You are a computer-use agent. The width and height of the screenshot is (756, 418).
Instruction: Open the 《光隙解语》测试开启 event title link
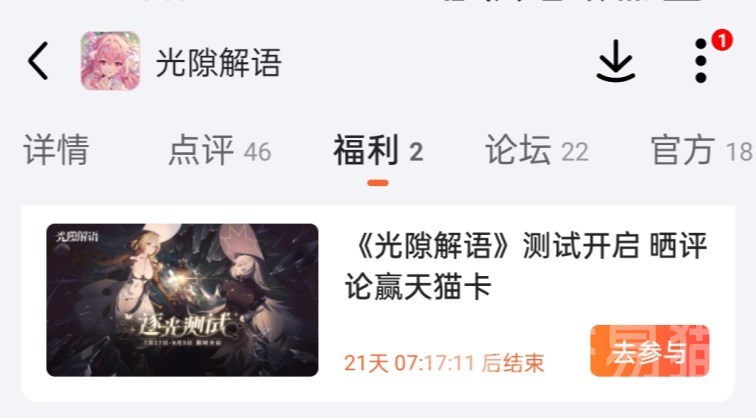[526, 266]
